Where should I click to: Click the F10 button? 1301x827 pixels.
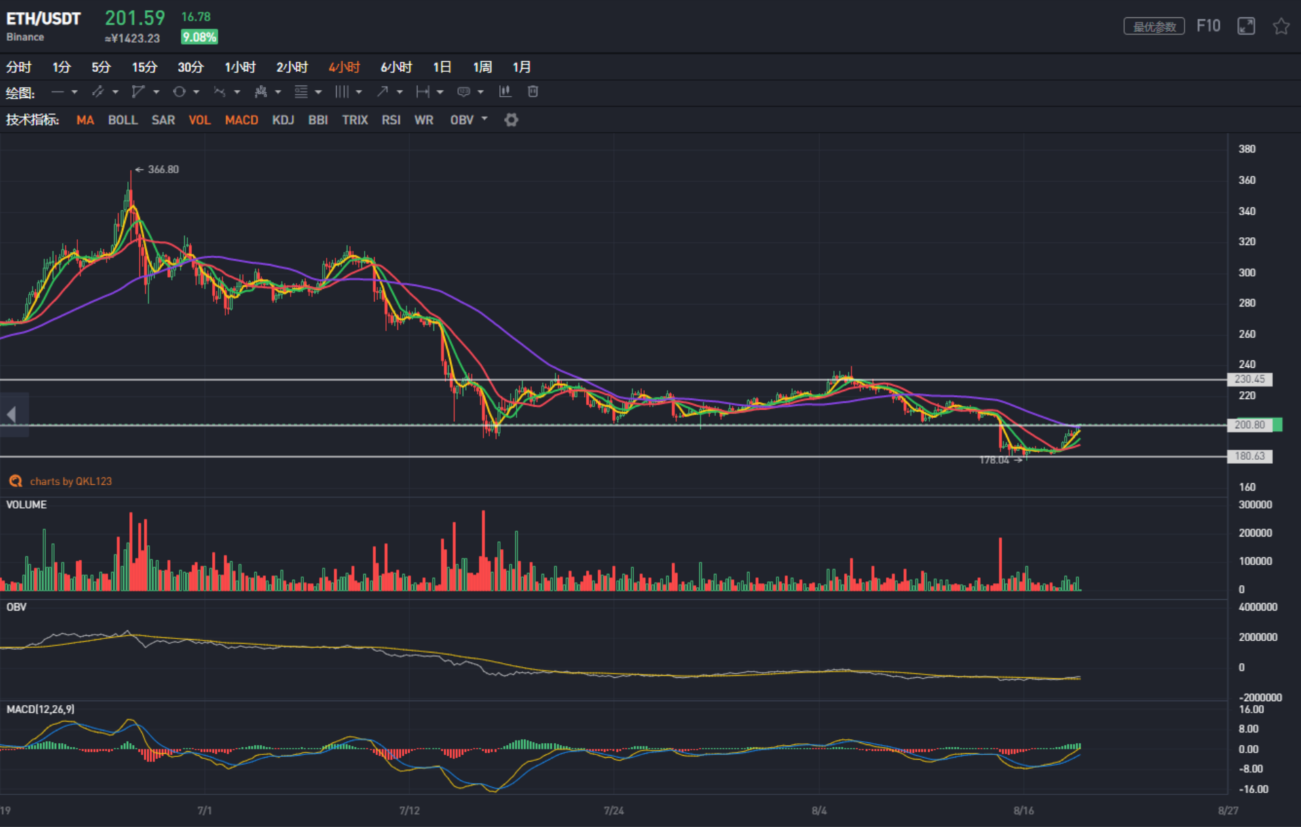pos(1208,26)
